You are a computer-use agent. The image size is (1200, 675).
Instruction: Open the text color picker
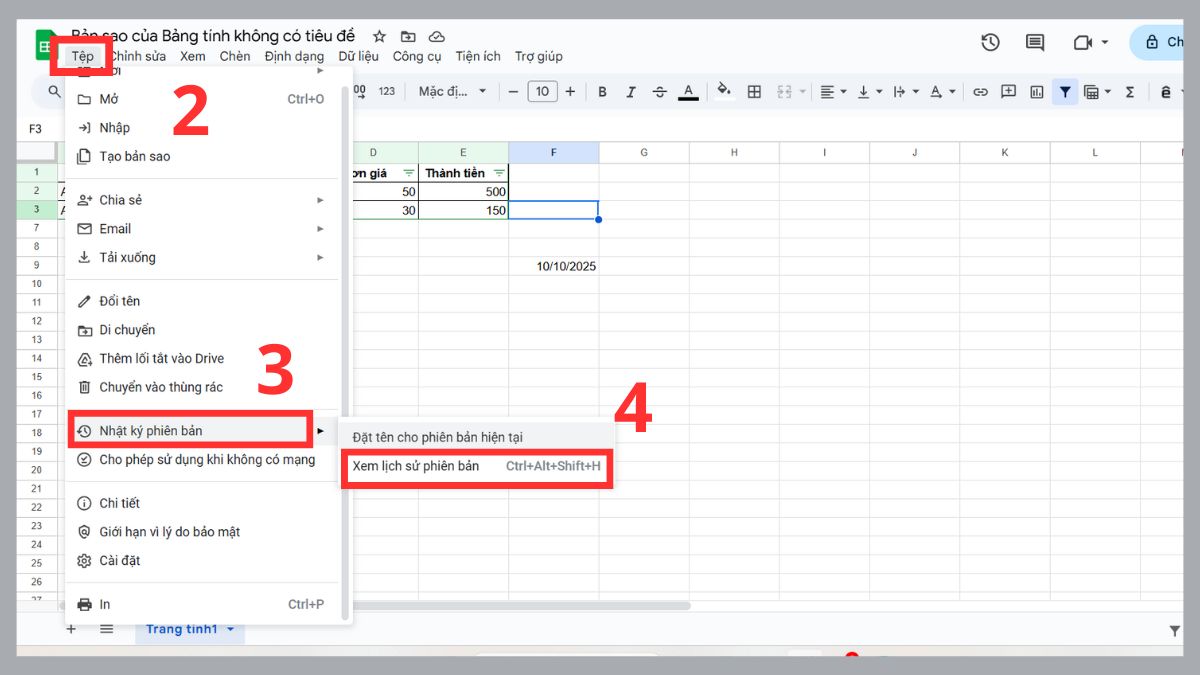688,92
